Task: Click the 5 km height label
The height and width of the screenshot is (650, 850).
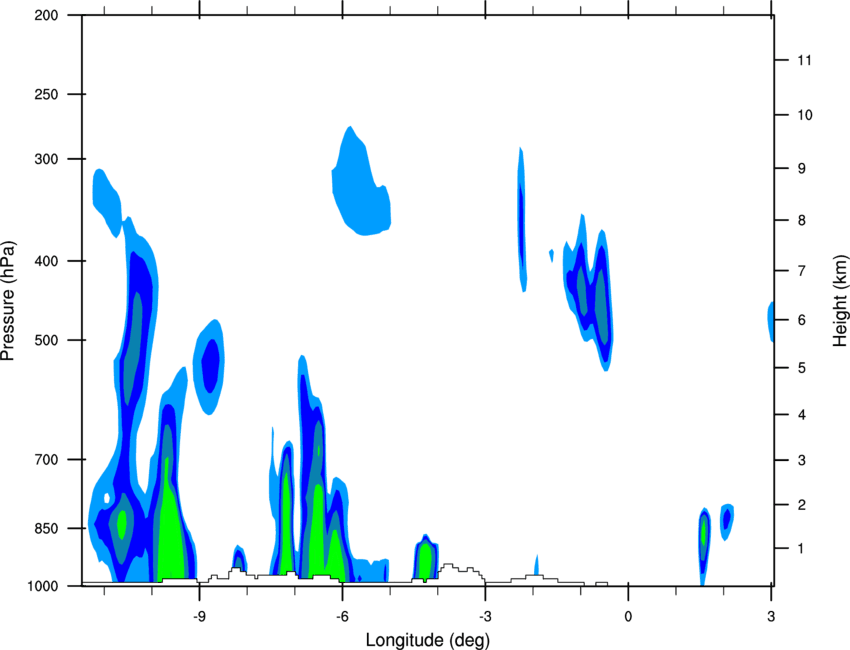Action: pyautogui.click(x=802, y=368)
